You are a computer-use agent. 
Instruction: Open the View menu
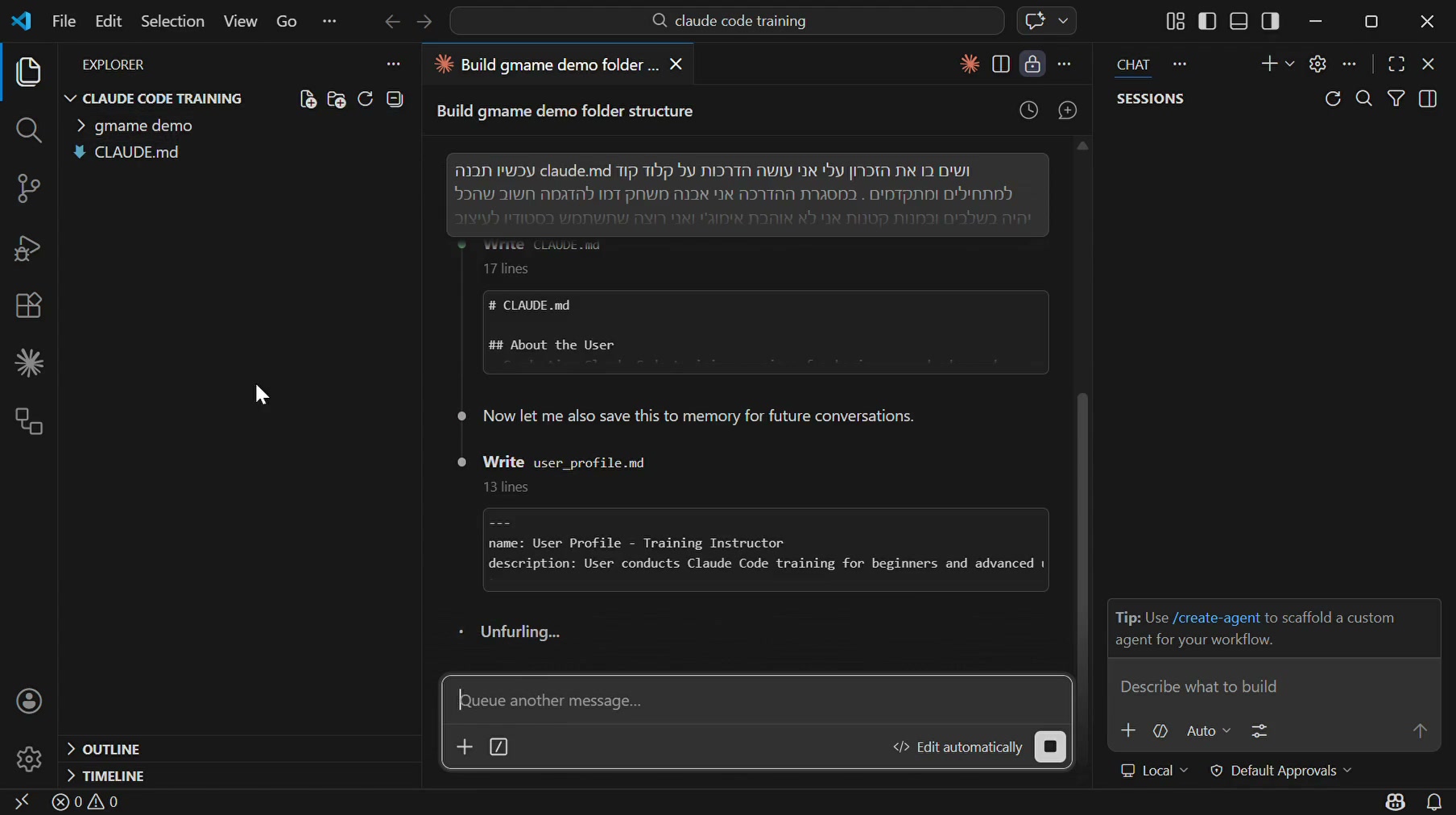pyautogui.click(x=240, y=22)
